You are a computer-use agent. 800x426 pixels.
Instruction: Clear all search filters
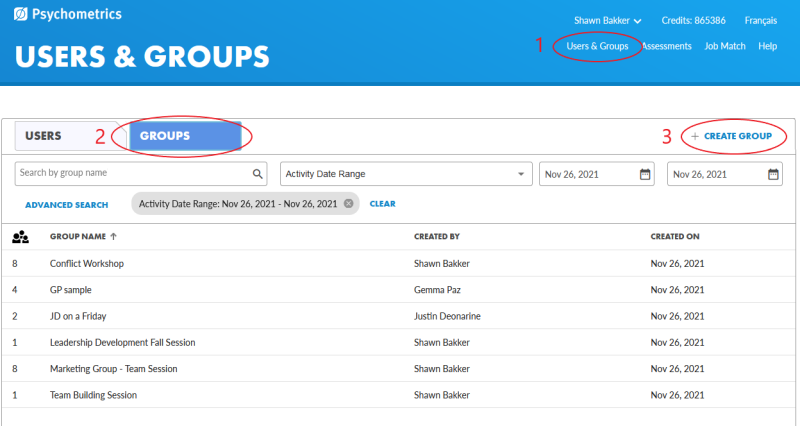[x=382, y=204]
